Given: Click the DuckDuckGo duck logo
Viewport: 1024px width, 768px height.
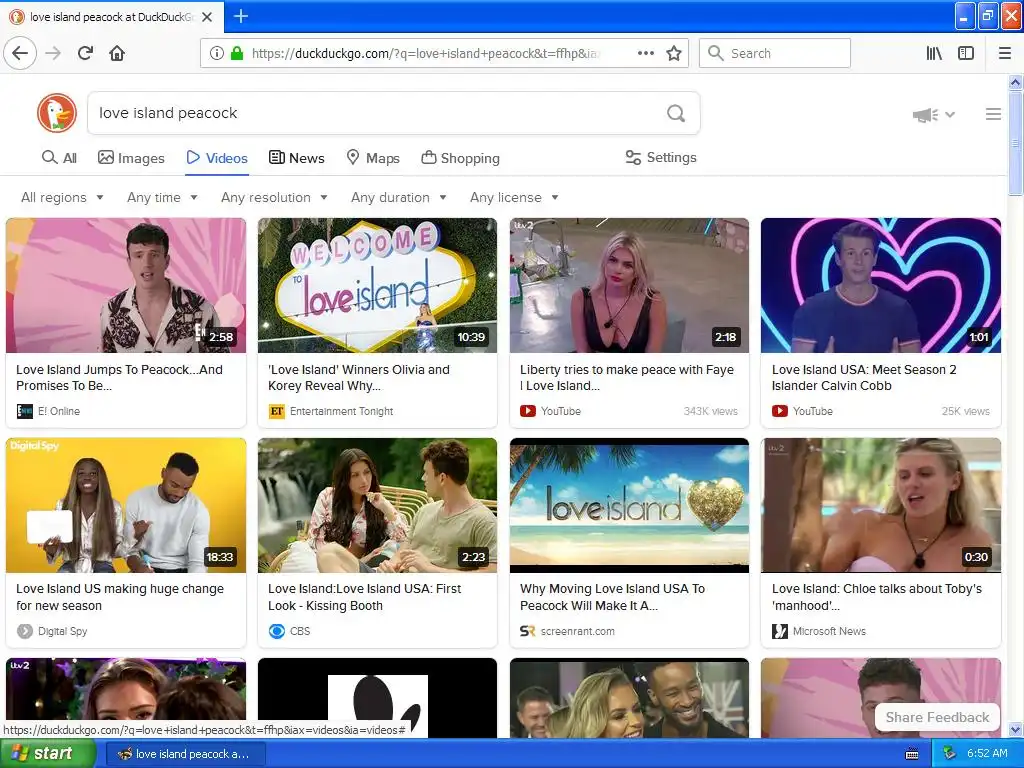Looking at the screenshot, I should 57,113.
